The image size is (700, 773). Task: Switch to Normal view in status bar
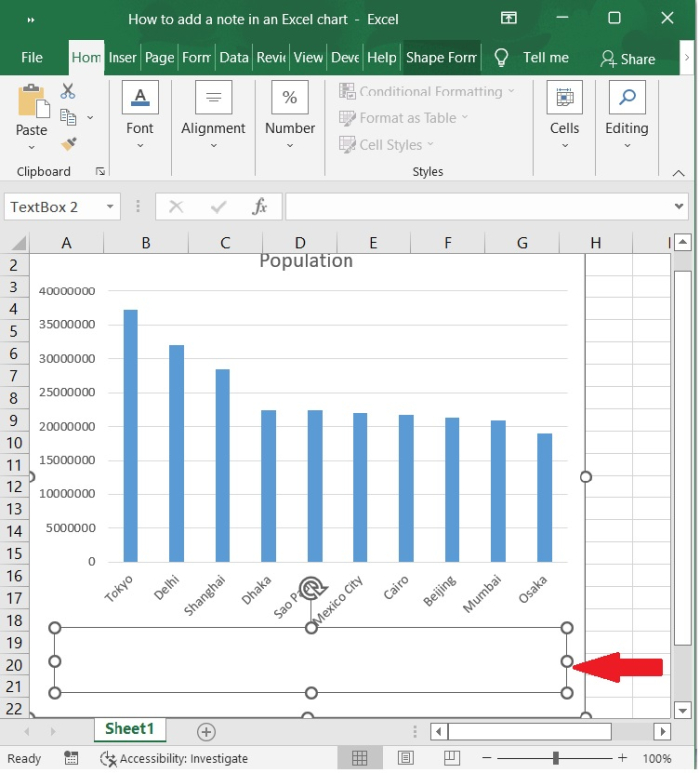pos(360,759)
